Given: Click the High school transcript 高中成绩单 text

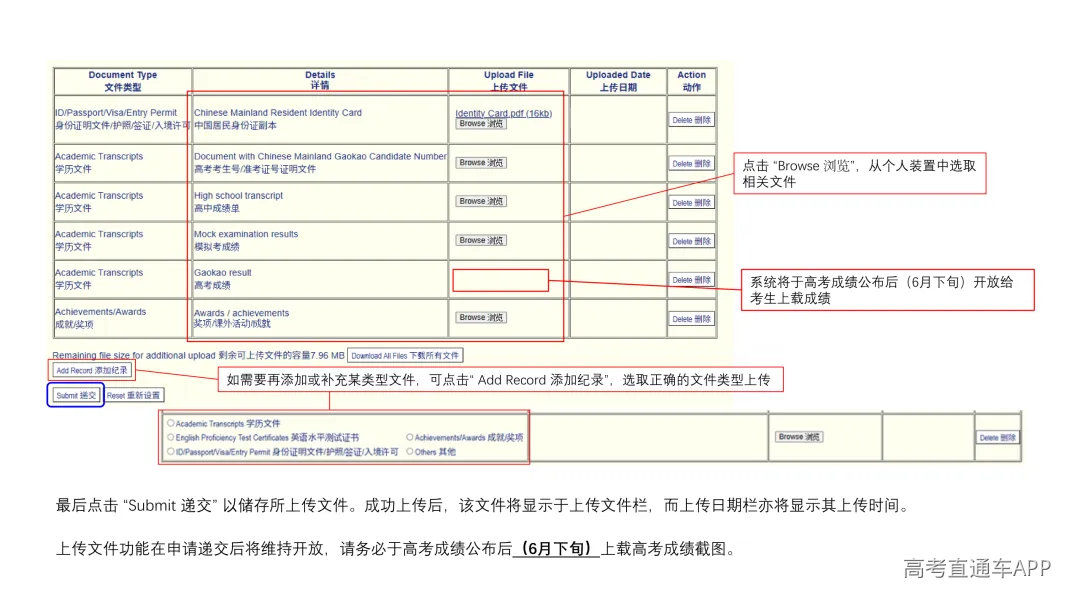Looking at the screenshot, I should click(x=238, y=202).
